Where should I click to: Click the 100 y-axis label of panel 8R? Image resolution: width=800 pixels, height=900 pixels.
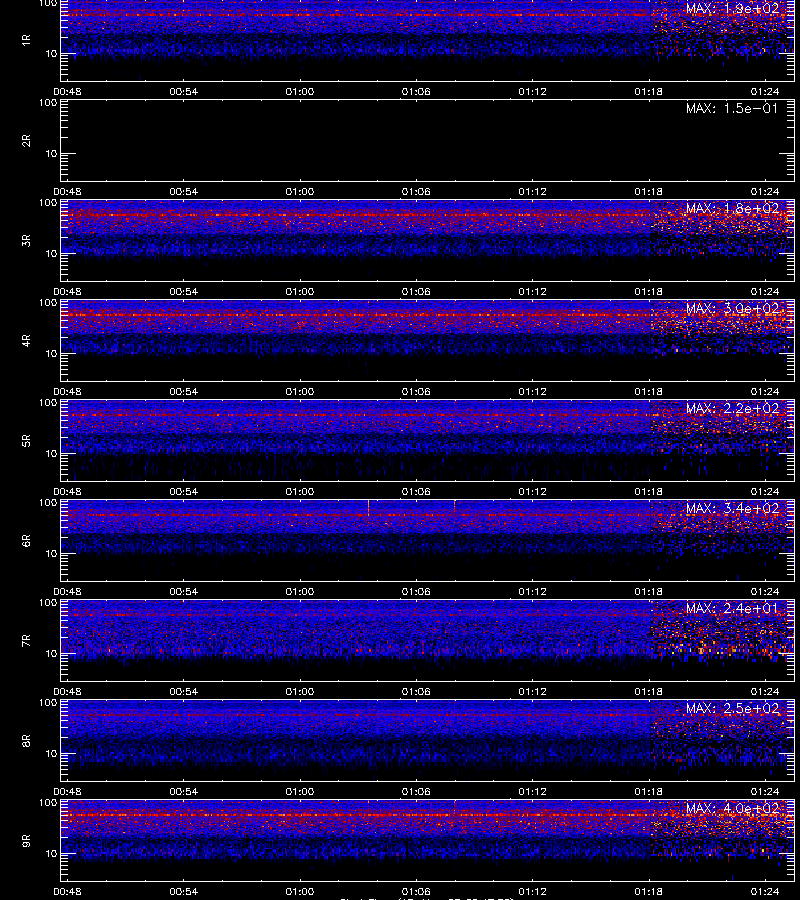pyautogui.click(x=48, y=703)
